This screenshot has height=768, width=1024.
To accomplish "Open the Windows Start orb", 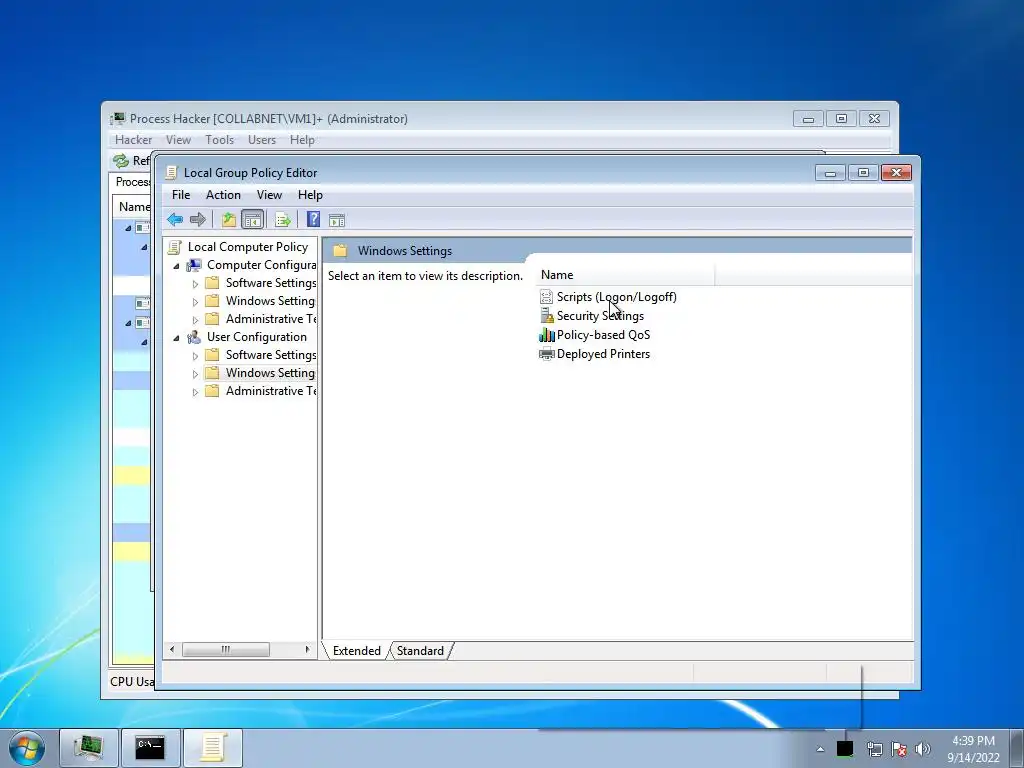I will [x=27, y=748].
